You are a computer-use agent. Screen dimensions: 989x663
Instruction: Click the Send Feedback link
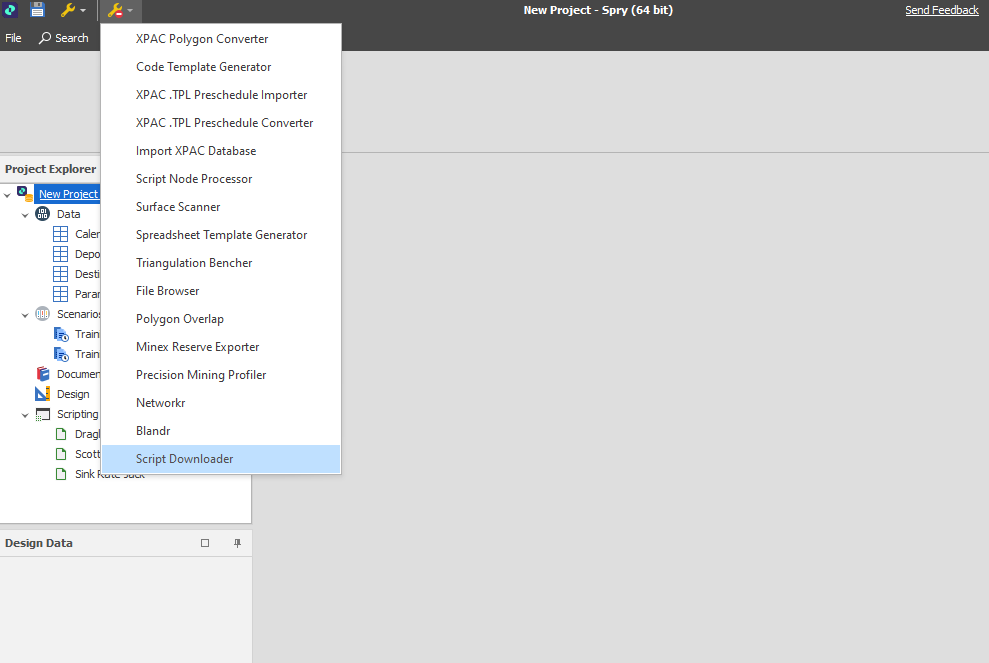(x=941, y=9)
